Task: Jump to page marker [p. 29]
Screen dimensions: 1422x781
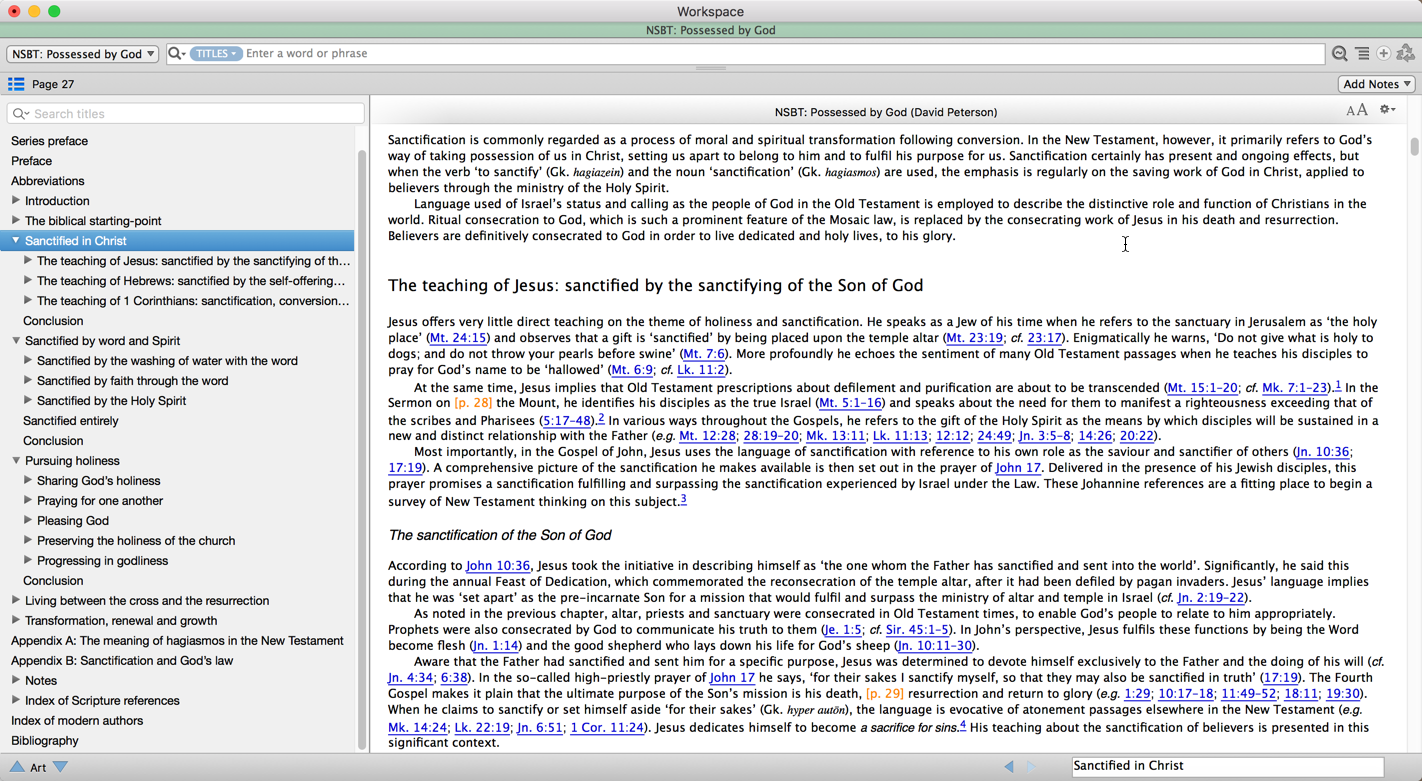Action: (x=885, y=694)
